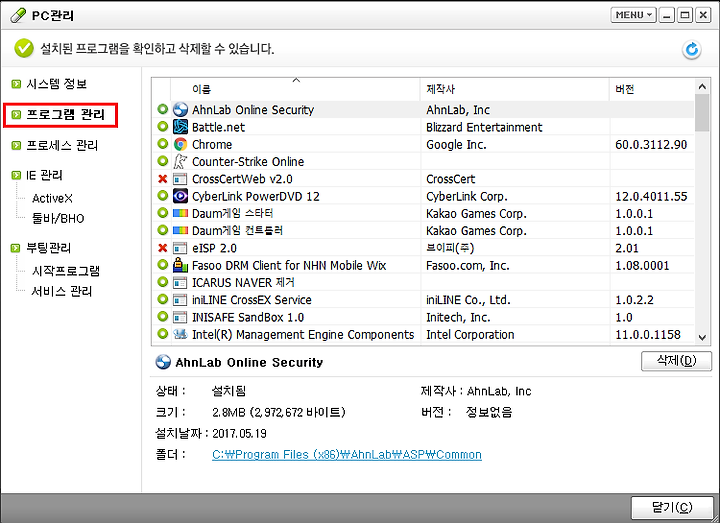The width and height of the screenshot is (720, 523).
Task: Select the Chrome row name text
Action: click(x=212, y=145)
